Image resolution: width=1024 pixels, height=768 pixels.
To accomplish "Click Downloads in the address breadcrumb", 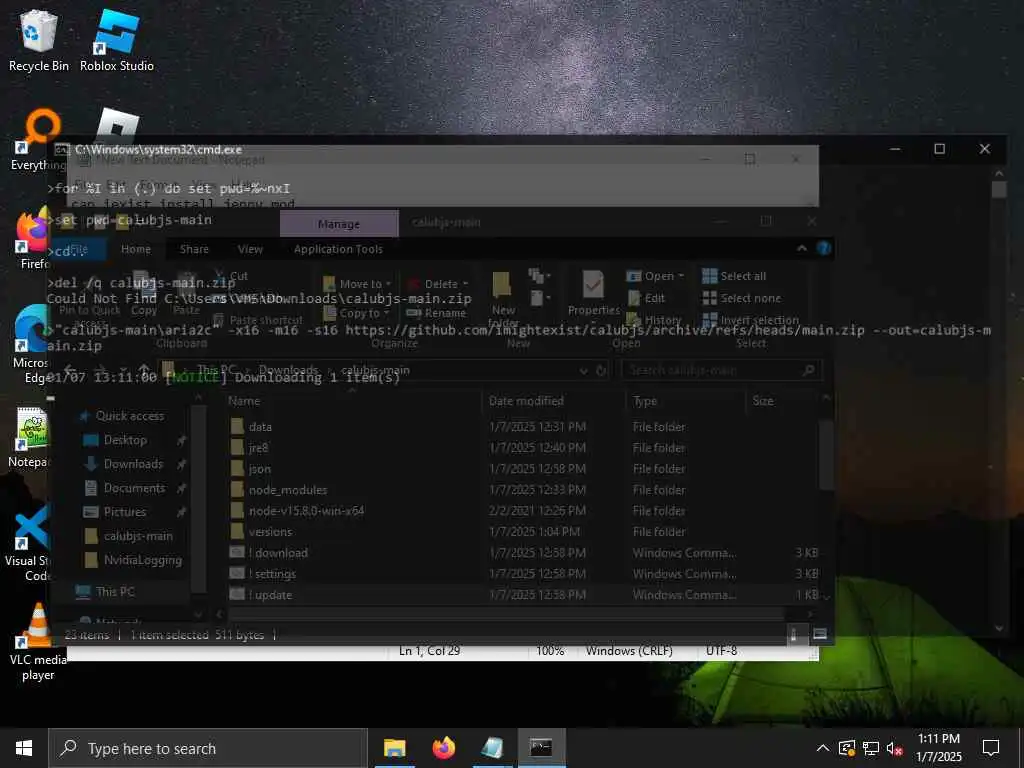I will (x=288, y=370).
